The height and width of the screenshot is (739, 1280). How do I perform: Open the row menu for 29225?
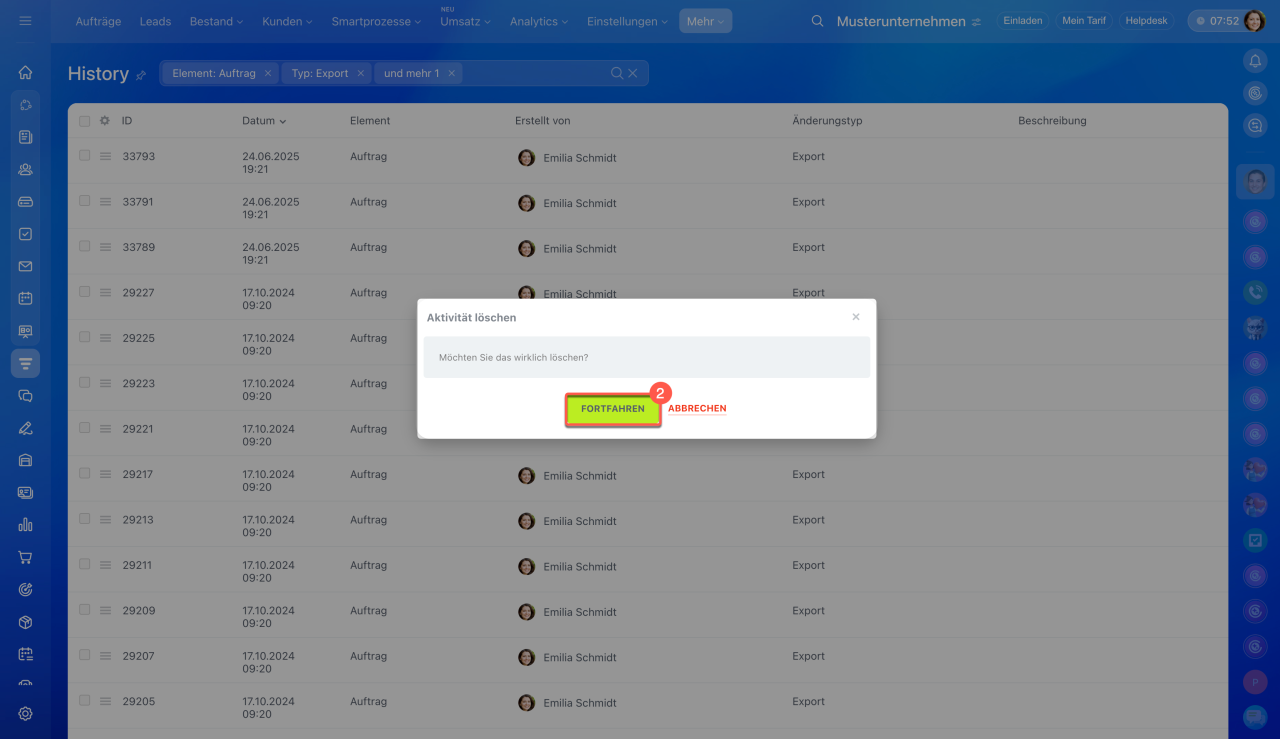(105, 338)
